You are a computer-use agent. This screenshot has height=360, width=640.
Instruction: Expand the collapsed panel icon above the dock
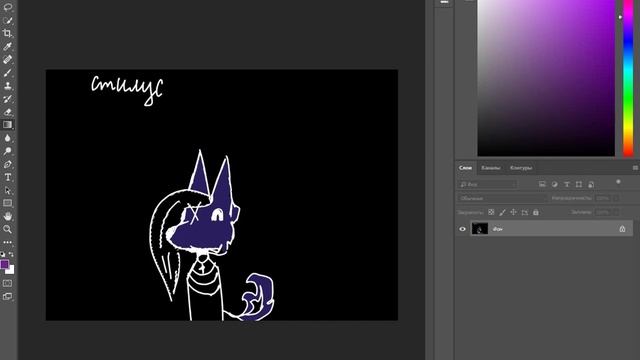click(x=444, y=2)
